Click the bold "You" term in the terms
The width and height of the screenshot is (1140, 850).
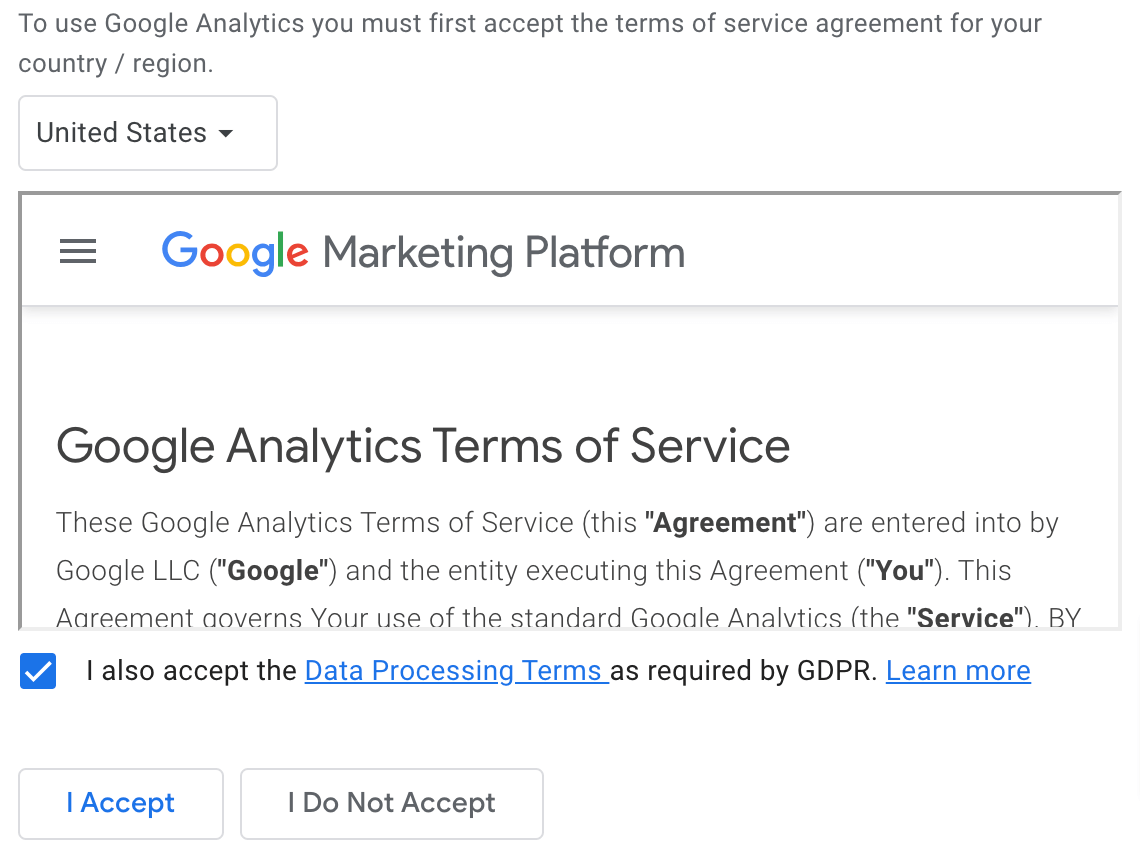[x=900, y=571]
